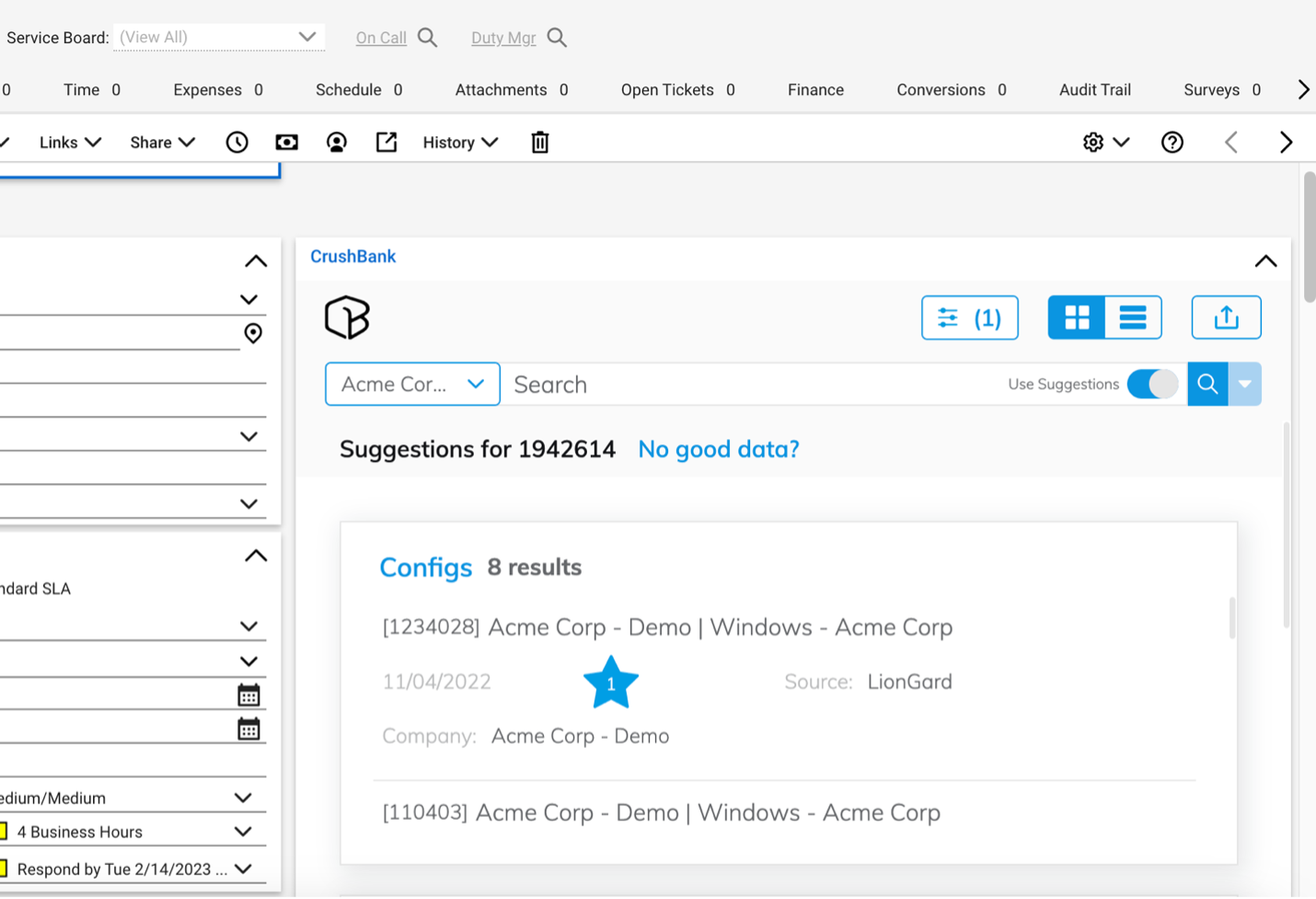
Task: Click the expense money bill icon
Action: coord(287,142)
